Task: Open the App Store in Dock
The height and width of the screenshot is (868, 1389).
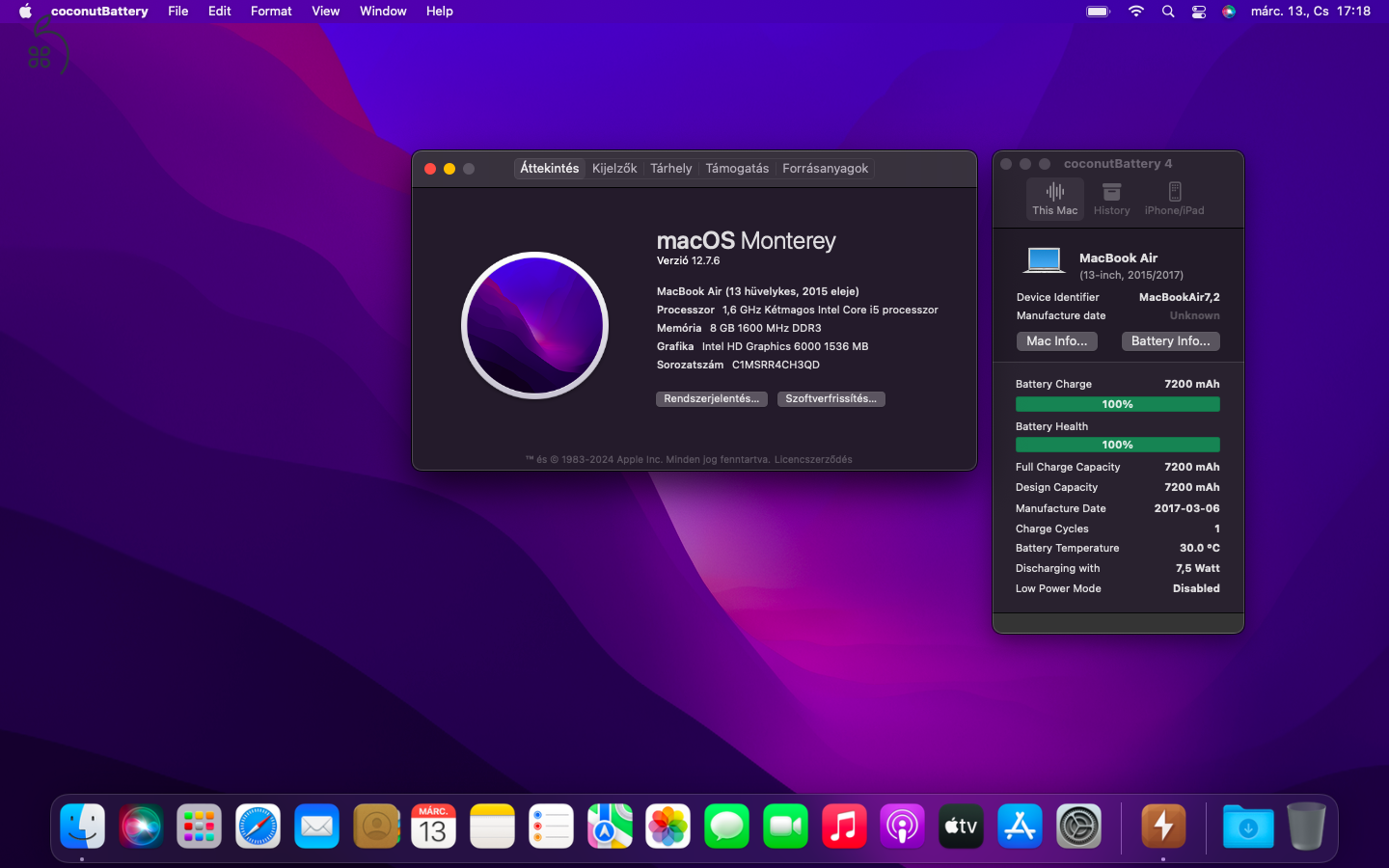Action: coord(1021,827)
